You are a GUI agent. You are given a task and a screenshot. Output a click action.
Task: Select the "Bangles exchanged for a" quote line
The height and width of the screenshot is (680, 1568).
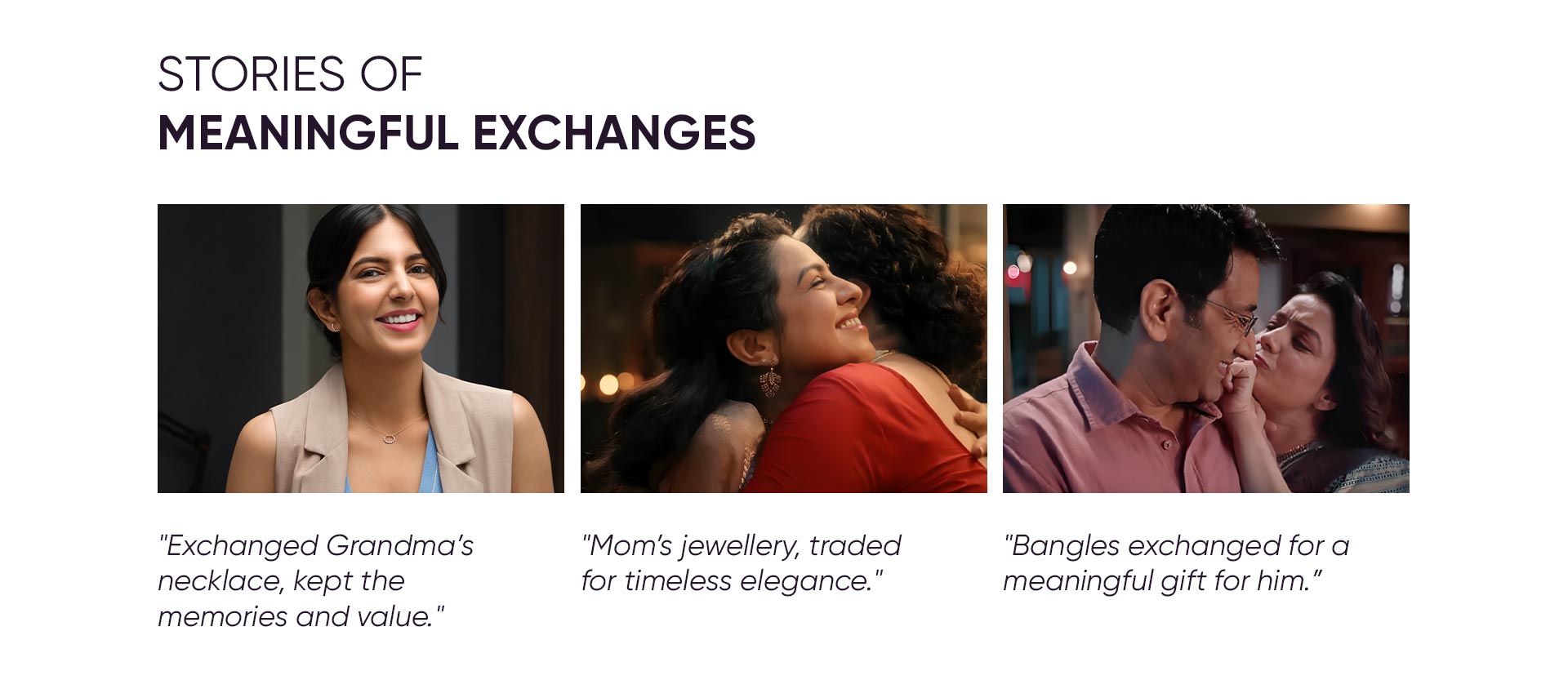point(1176,545)
